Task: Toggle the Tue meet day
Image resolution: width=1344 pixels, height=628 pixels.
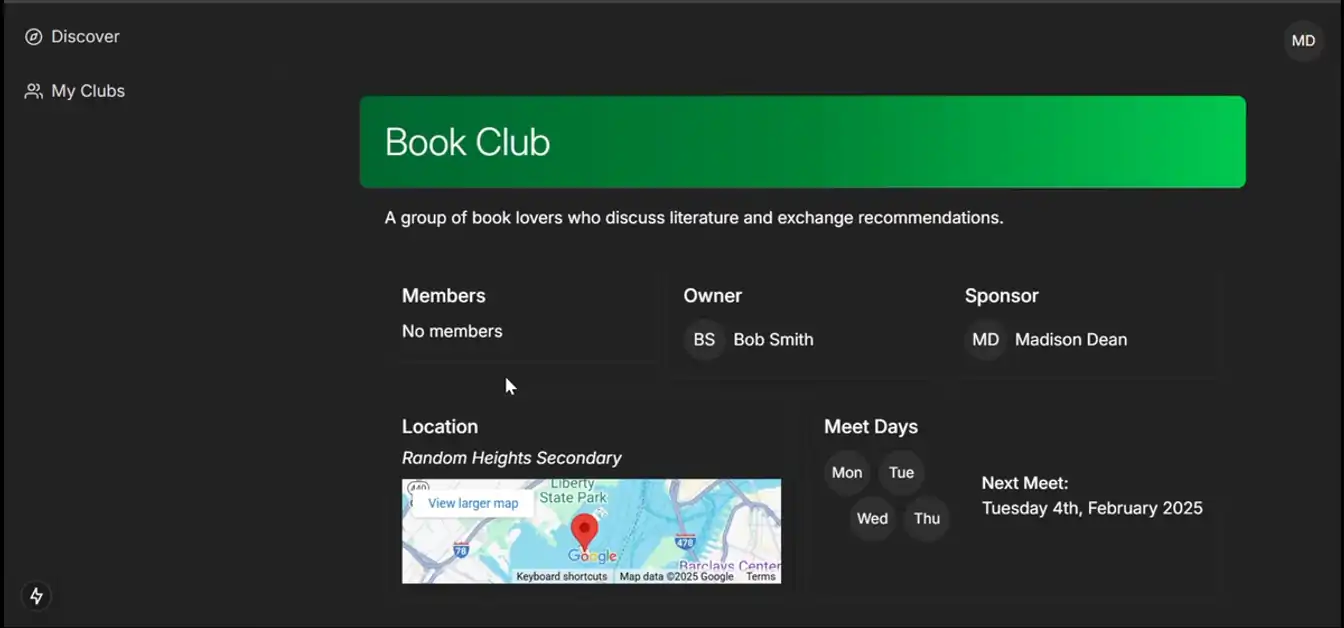Action: (901, 472)
